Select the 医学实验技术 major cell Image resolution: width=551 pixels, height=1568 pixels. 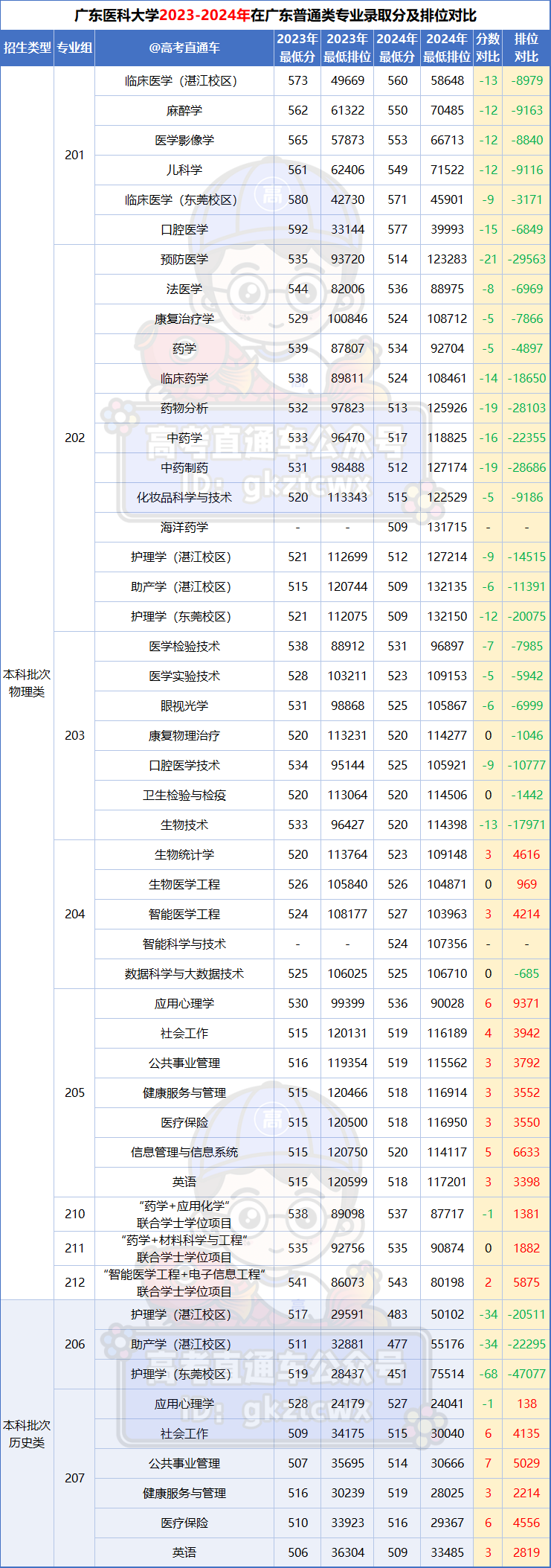[184, 676]
